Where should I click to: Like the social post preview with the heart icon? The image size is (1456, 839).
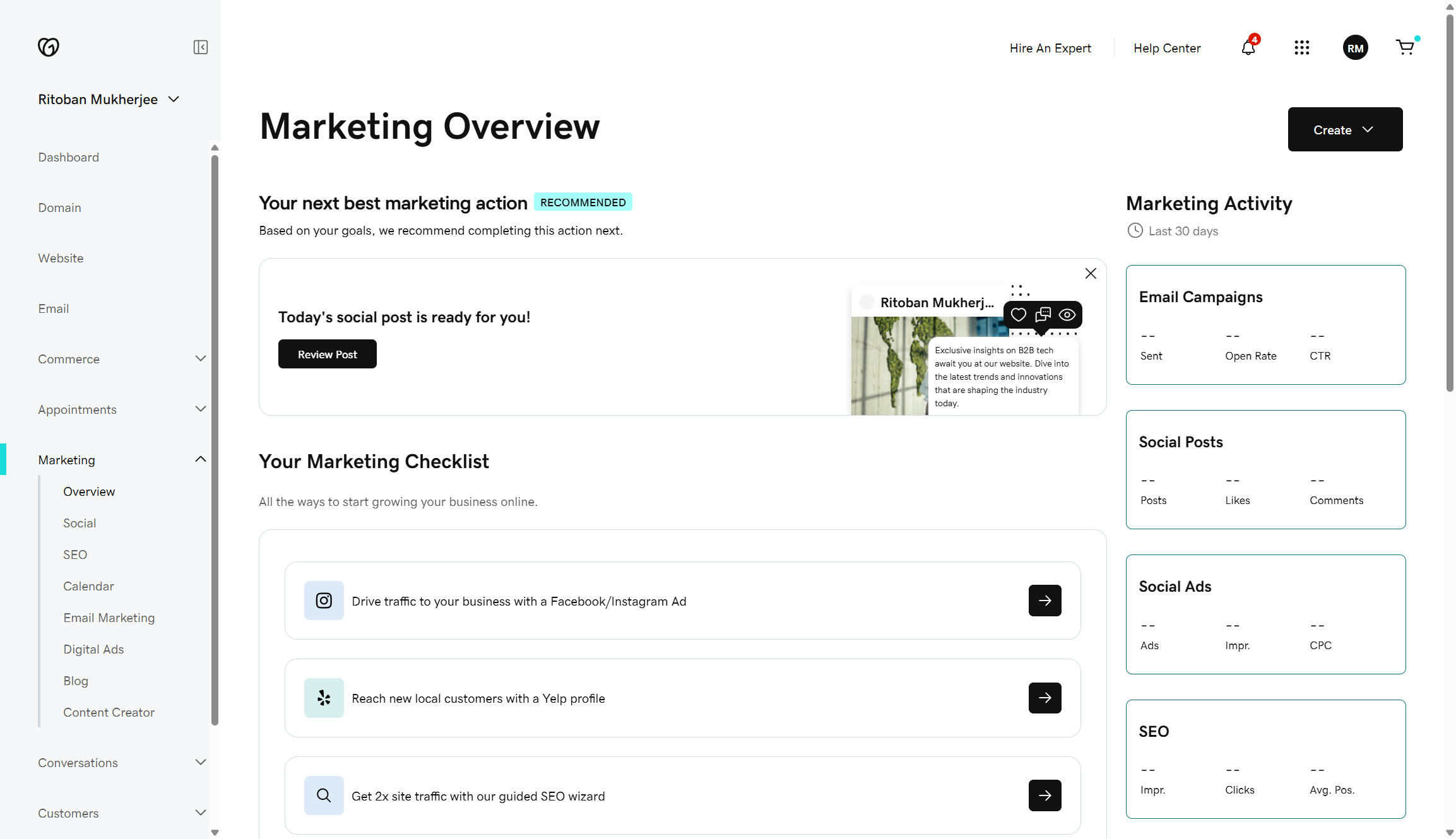point(1018,314)
